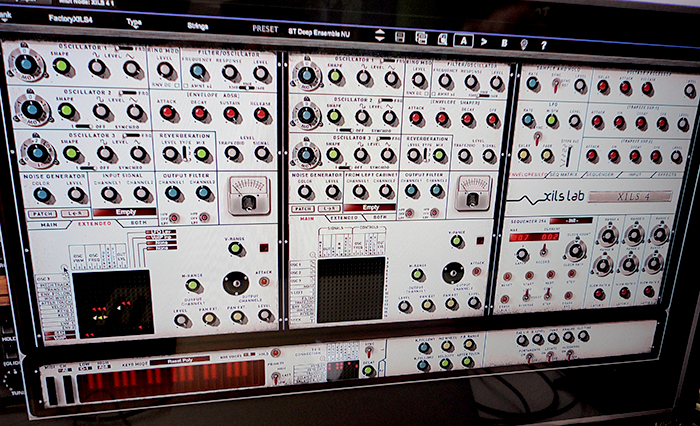This screenshot has height=426, width=700.
Task: Click the preset icon left of the A button
Action: click(x=442, y=39)
